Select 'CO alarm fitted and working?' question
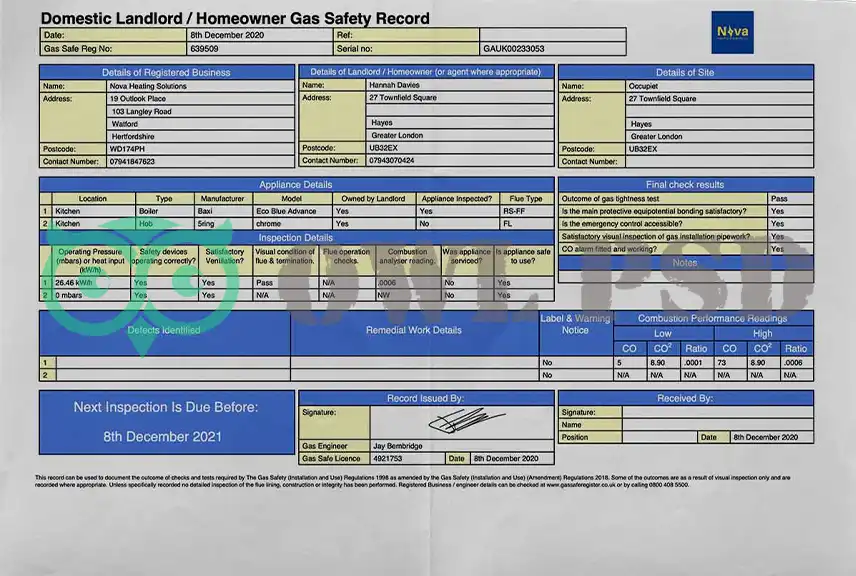 (x=609, y=249)
